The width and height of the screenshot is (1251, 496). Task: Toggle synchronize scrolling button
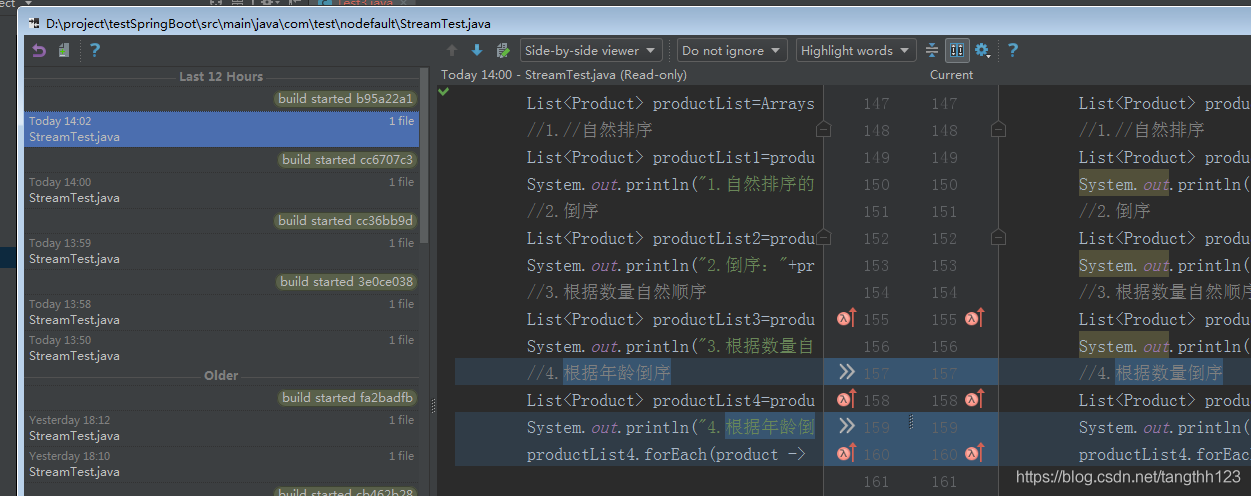coord(957,50)
